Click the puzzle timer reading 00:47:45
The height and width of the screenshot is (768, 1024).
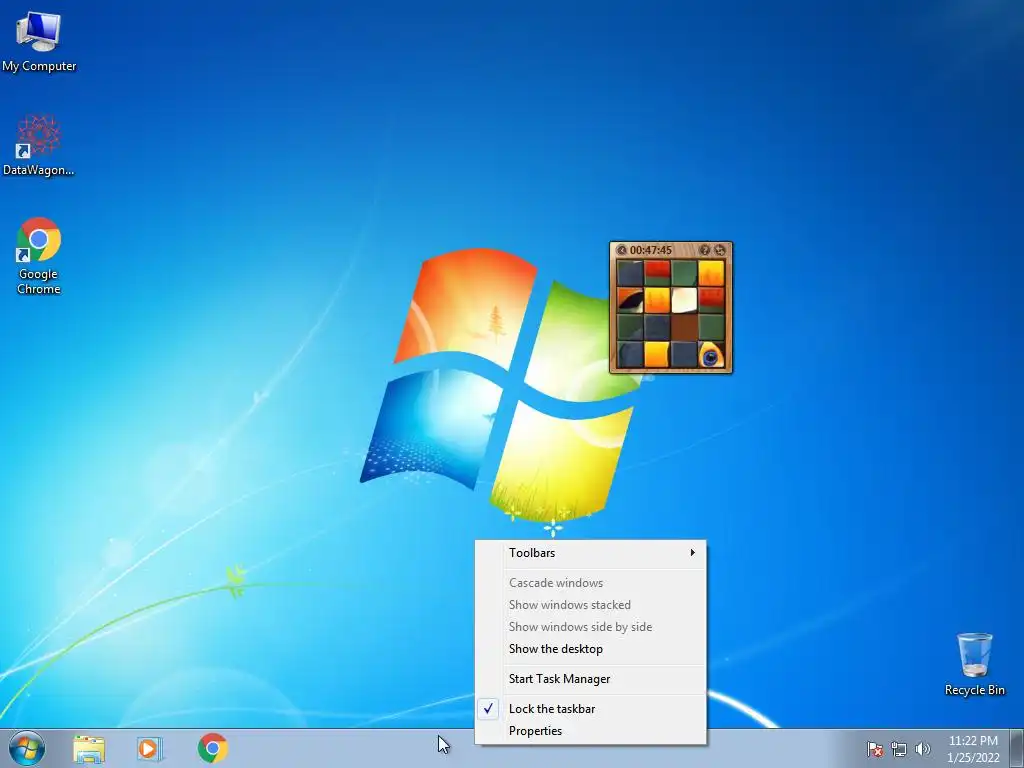tap(650, 250)
